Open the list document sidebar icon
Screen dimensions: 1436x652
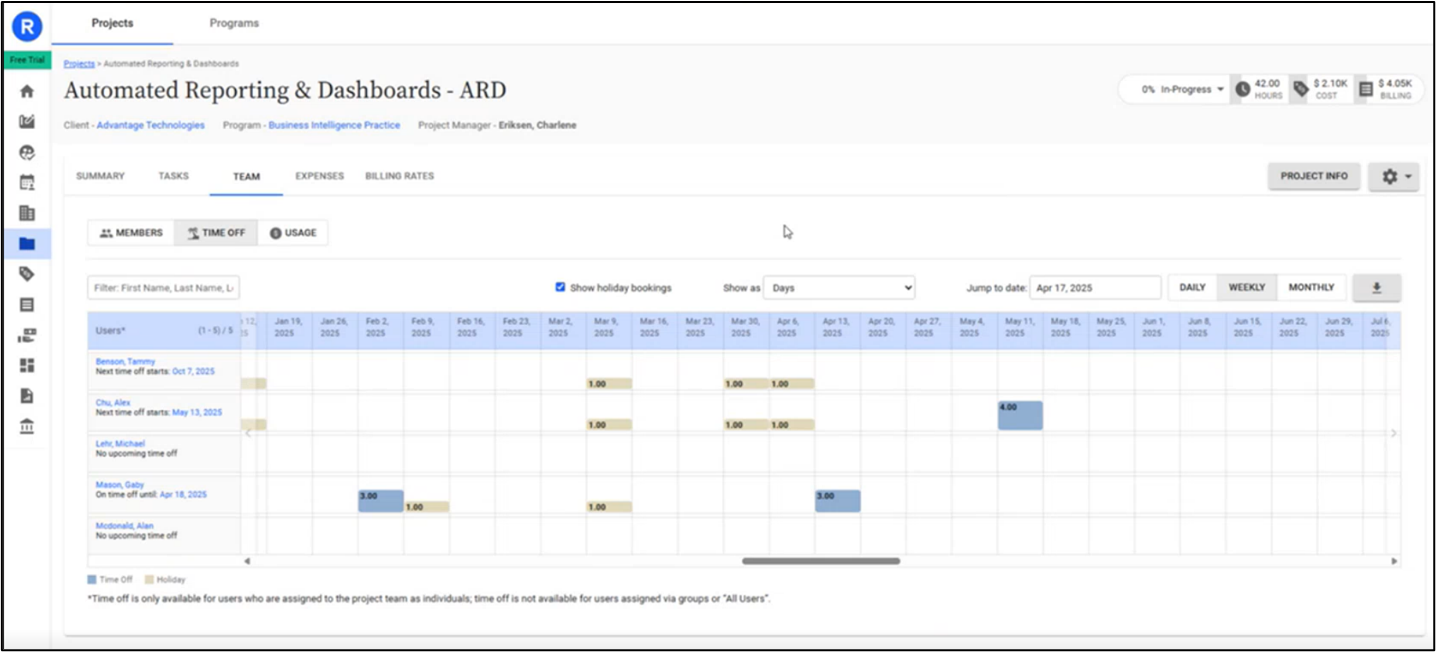click(27, 305)
